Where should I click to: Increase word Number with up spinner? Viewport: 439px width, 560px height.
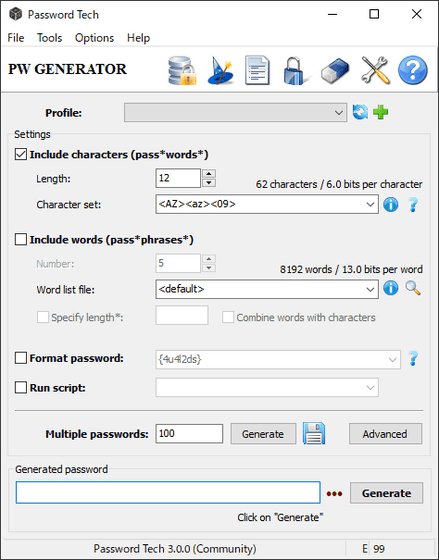click(209, 259)
